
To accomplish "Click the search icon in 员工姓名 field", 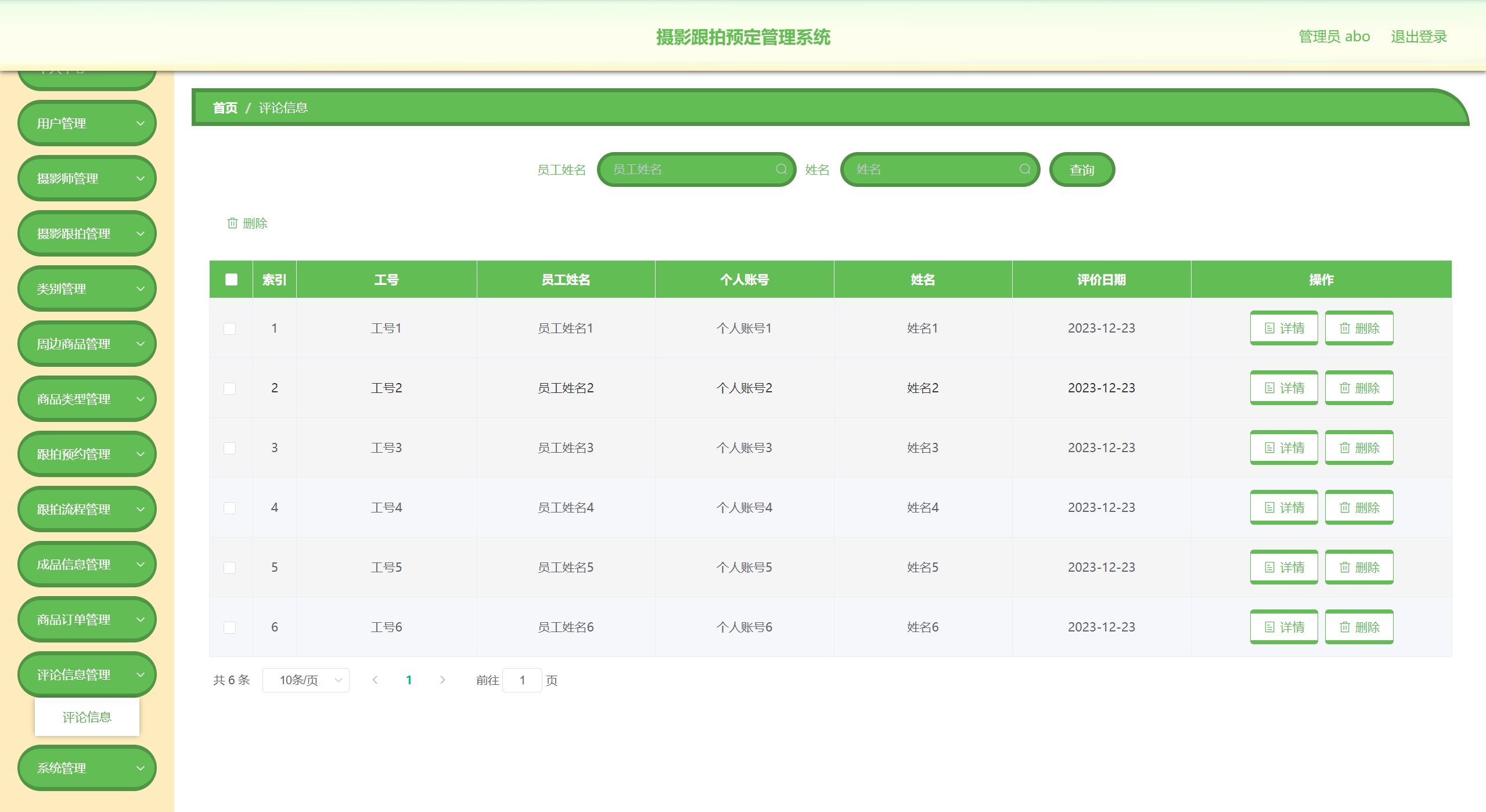I will (x=781, y=169).
